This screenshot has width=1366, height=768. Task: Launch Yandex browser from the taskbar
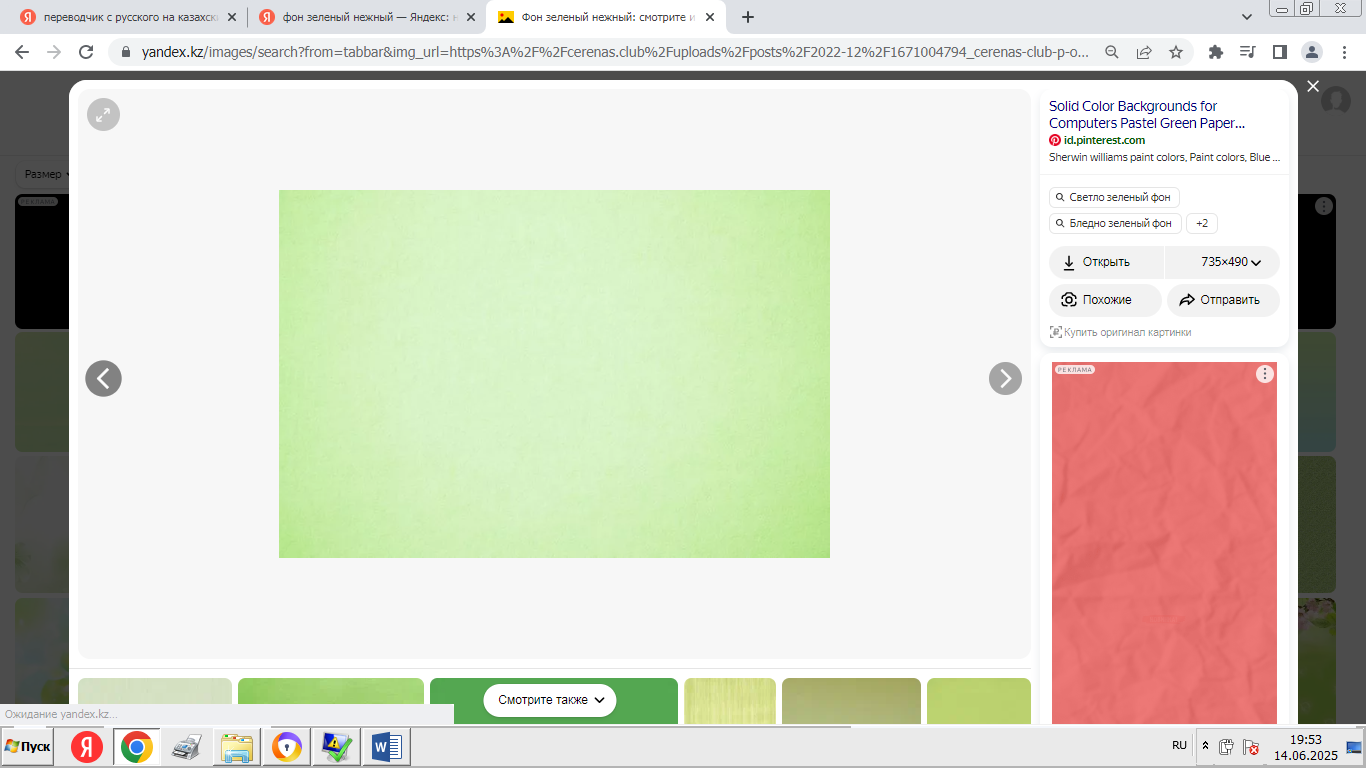[x=87, y=747]
